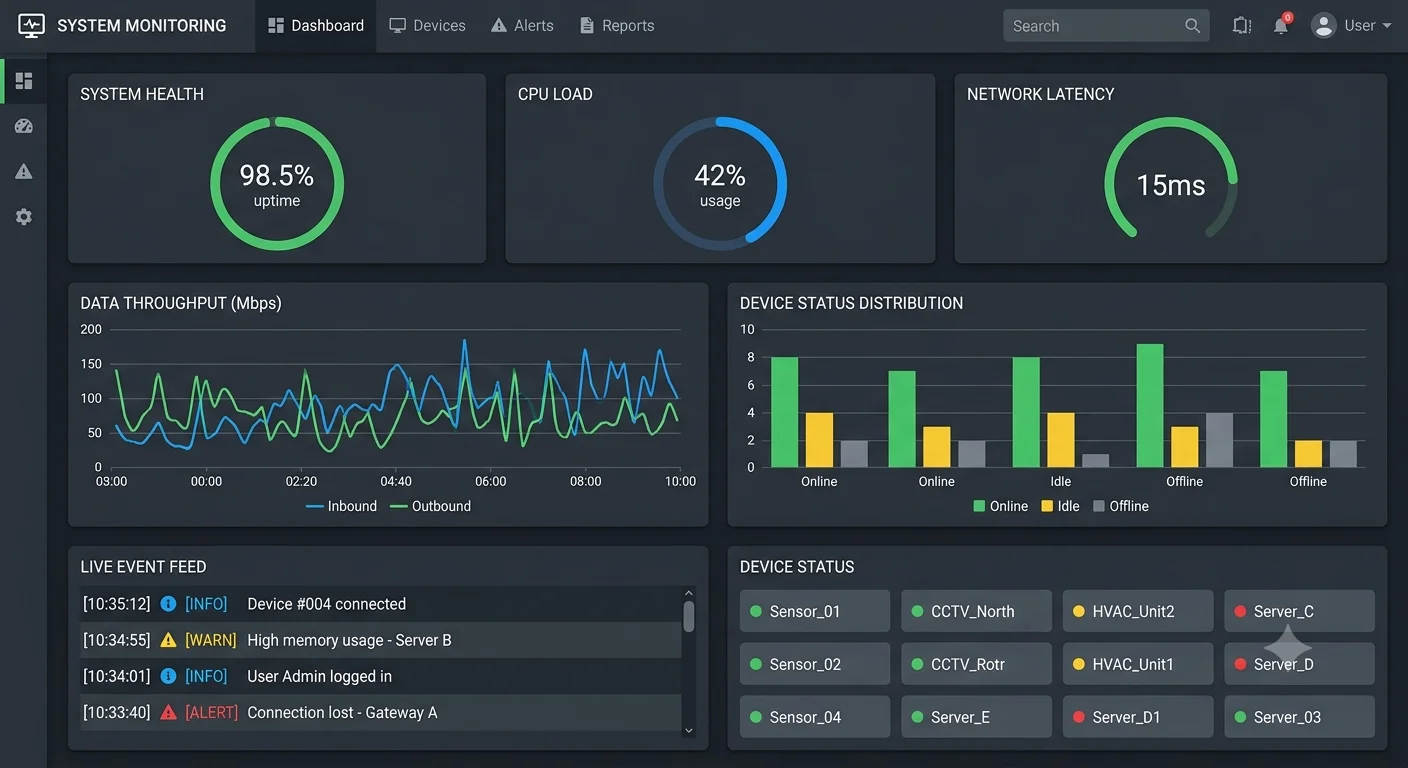1408x768 pixels.
Task: Click the notification bell icon
Action: point(1281,26)
